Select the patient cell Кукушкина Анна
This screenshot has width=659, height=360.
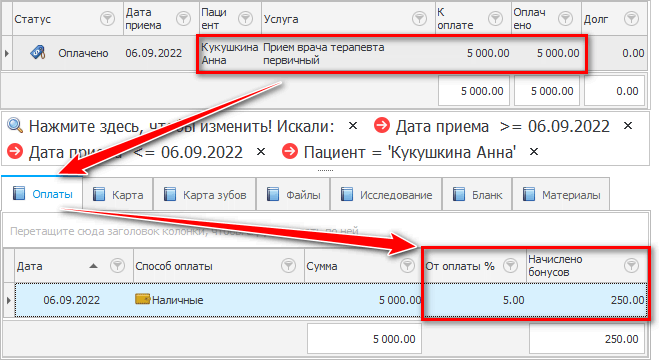pos(230,53)
